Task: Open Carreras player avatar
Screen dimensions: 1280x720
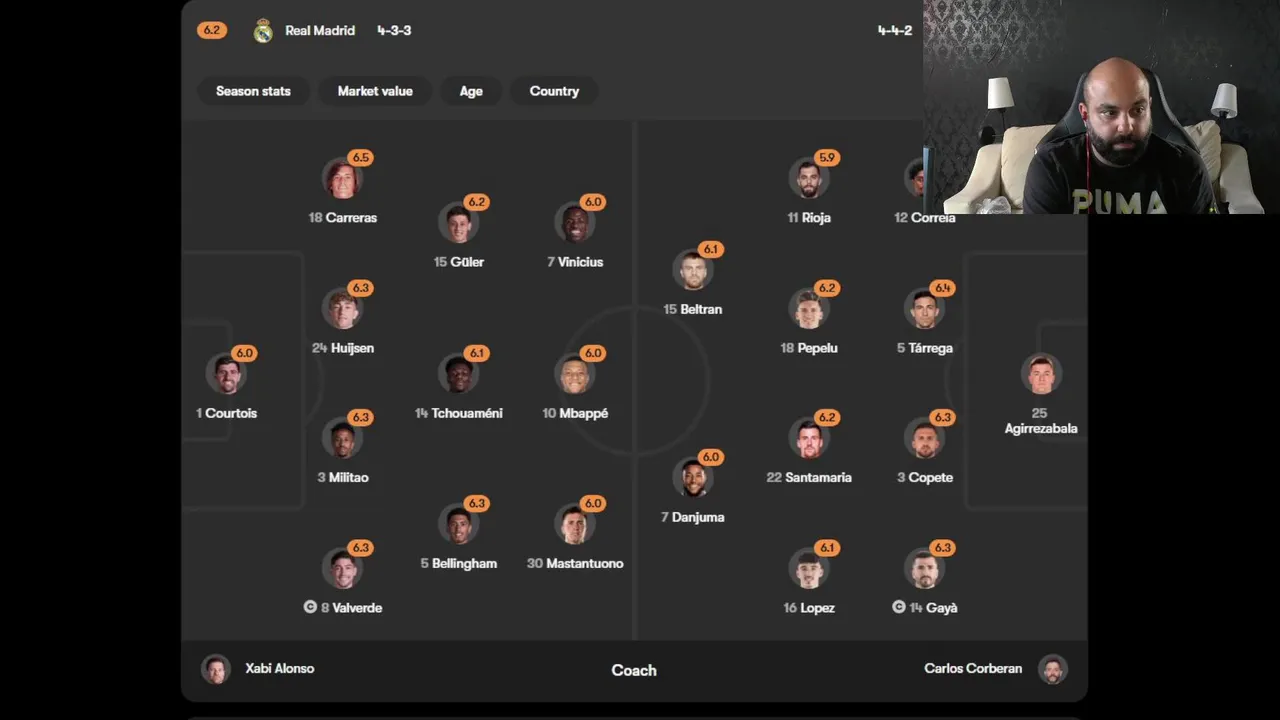Action: 342,179
